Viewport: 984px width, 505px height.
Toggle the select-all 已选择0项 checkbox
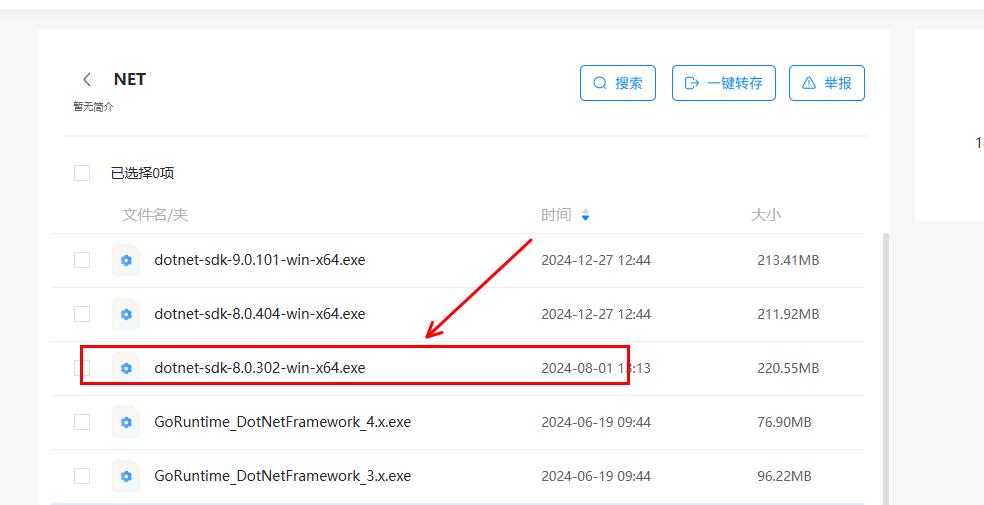[x=82, y=173]
